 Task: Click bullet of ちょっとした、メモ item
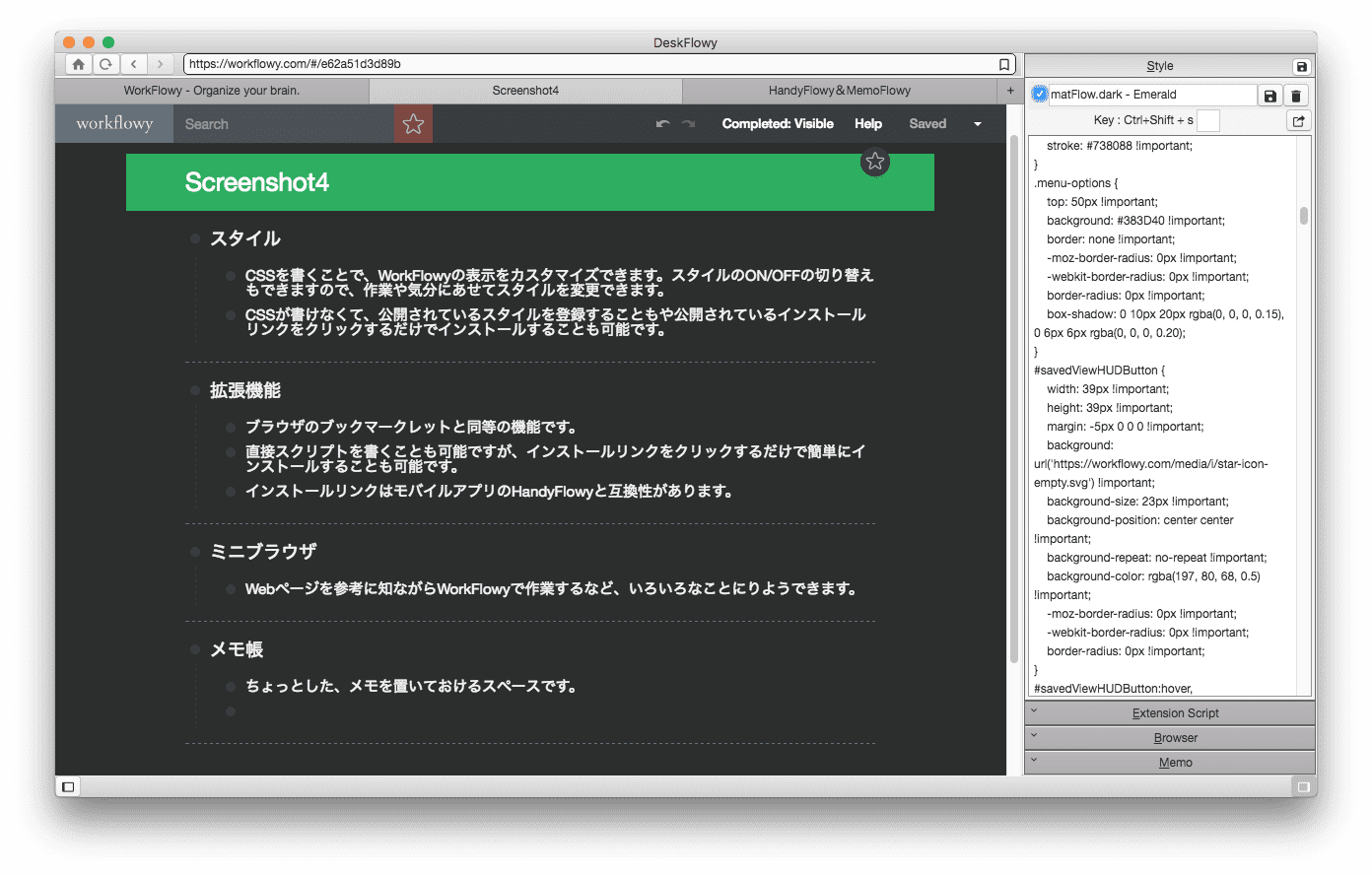click(231, 687)
